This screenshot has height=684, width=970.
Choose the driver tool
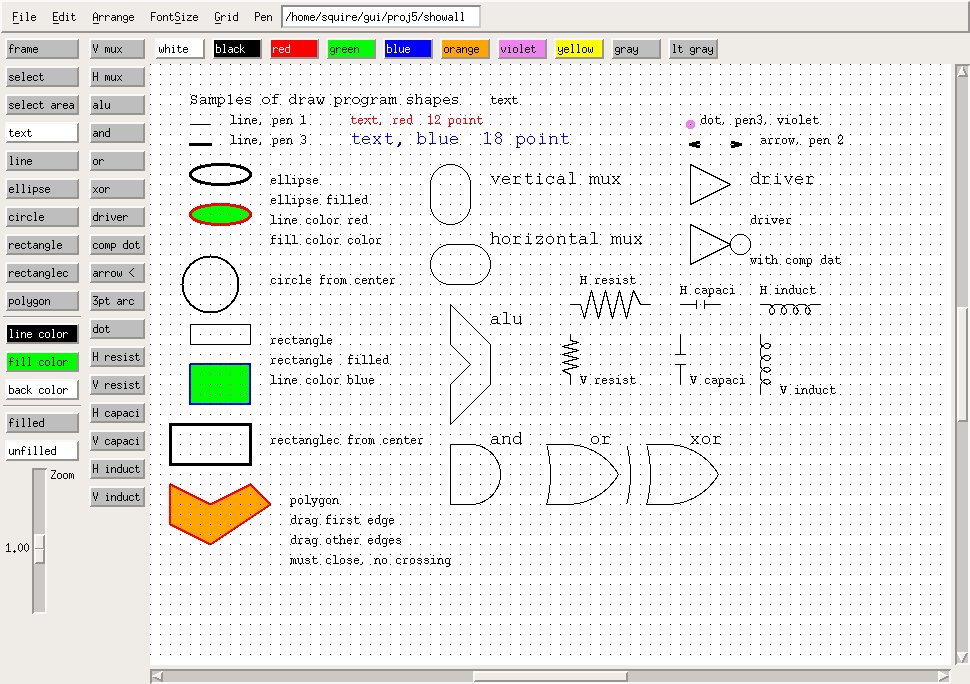118,217
